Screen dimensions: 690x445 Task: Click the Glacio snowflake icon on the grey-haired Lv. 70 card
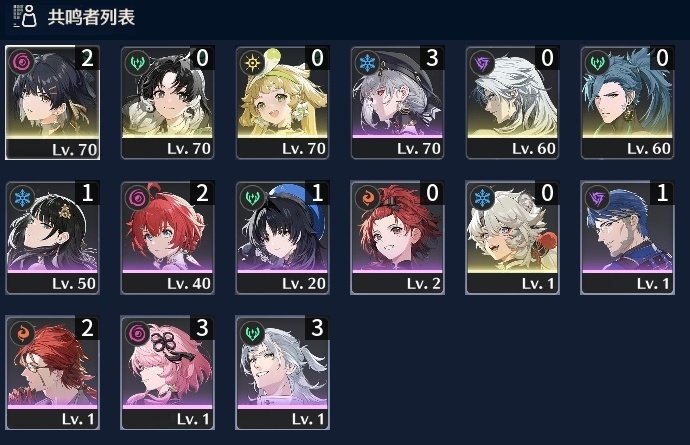coord(367,63)
